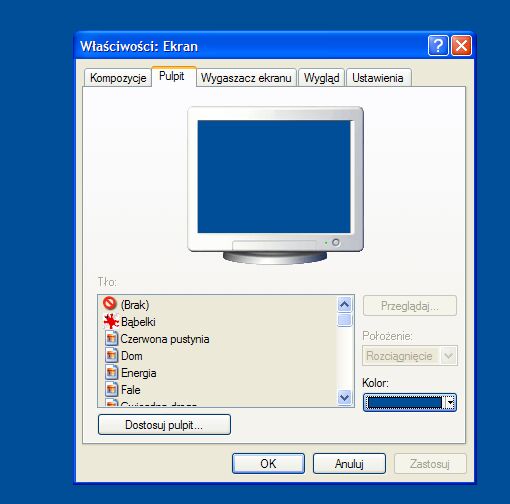Close the Właściwości: Ekran dialog
The height and width of the screenshot is (504, 510).
[461, 46]
